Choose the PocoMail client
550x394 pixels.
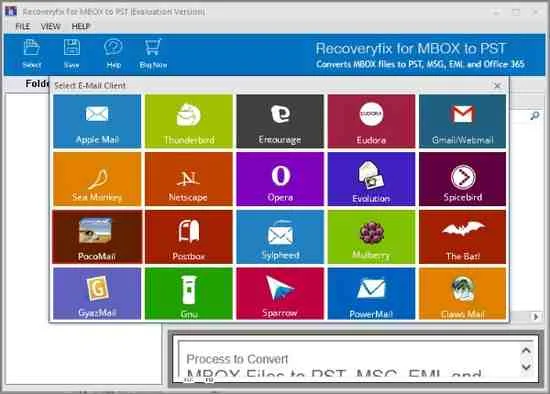97,237
